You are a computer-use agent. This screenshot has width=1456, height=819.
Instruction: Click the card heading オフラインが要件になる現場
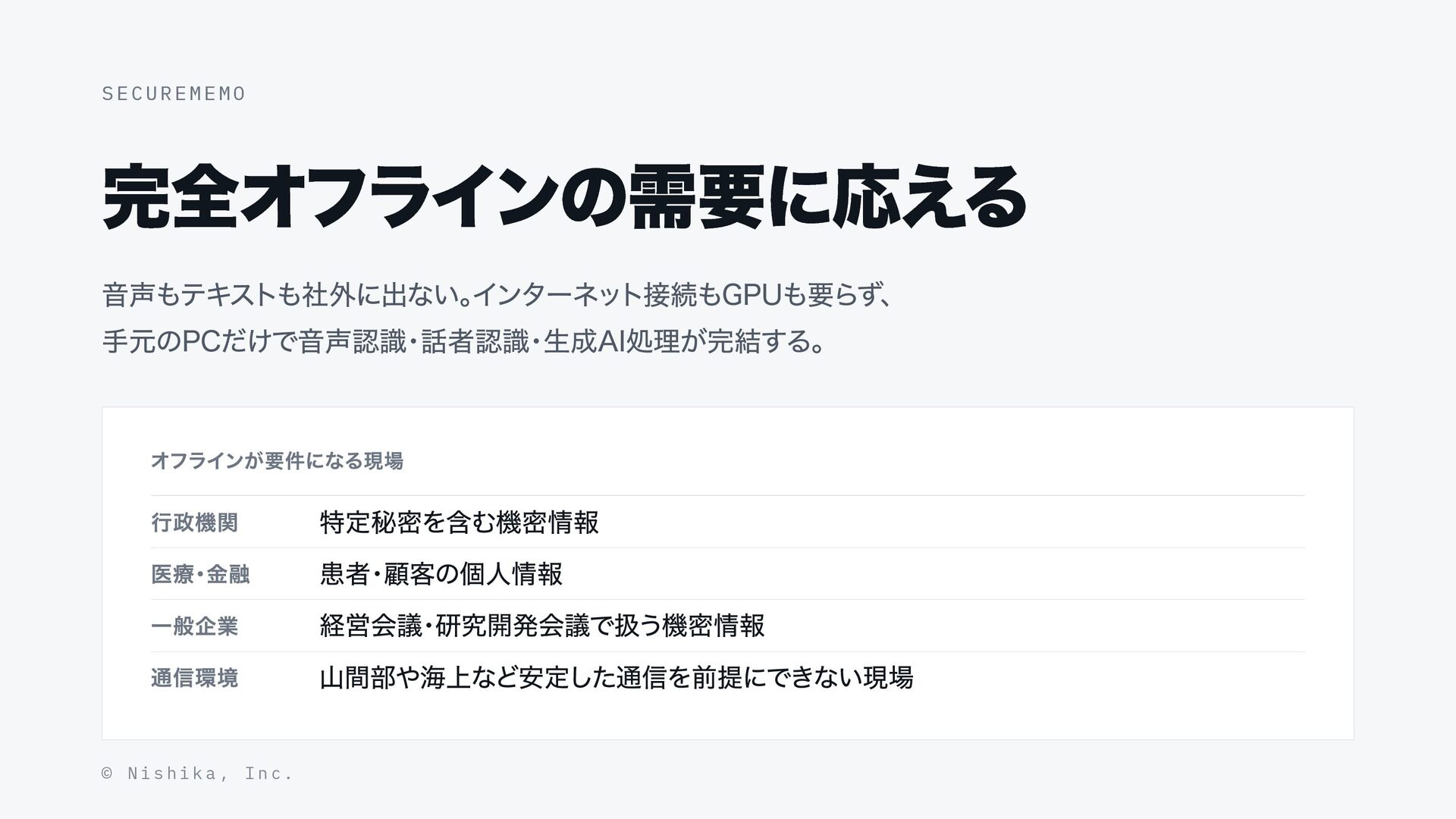pyautogui.click(x=277, y=460)
